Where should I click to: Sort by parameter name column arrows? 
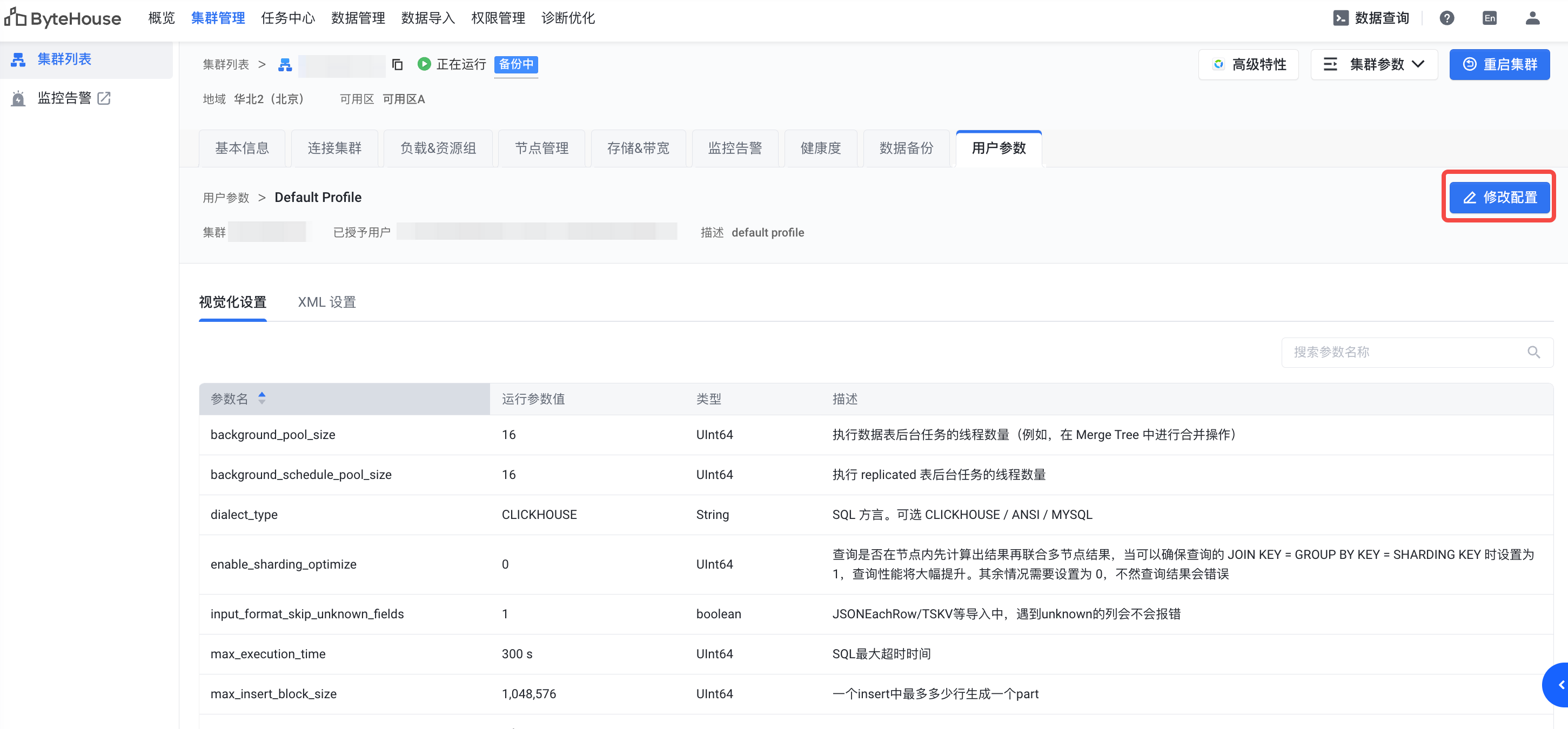tap(262, 399)
